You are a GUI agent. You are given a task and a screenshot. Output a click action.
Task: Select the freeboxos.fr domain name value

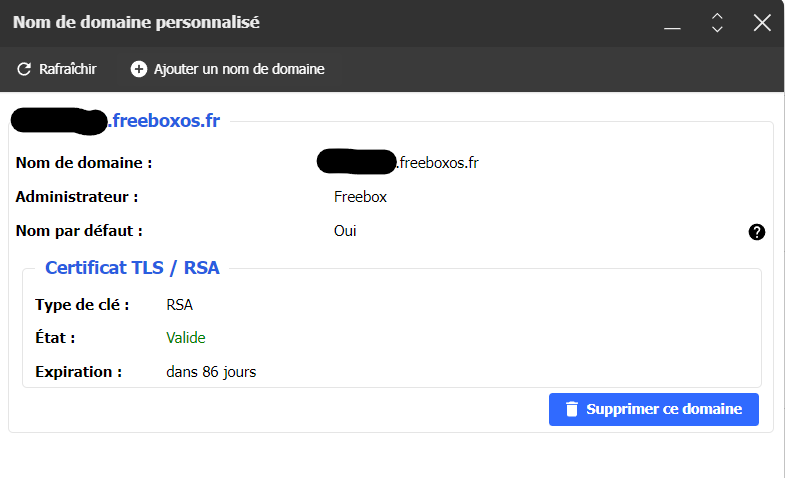(x=398, y=162)
